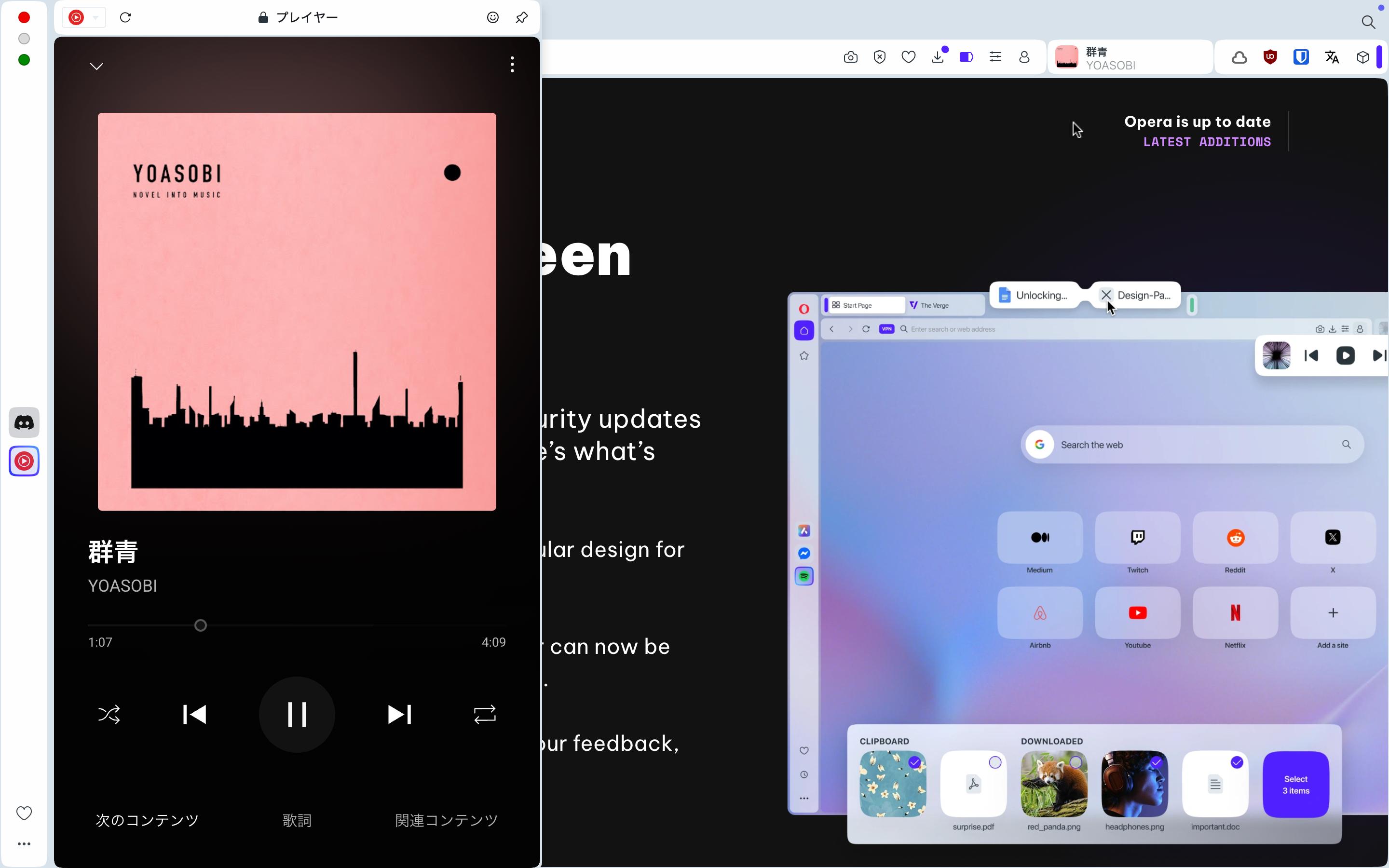Uncheck the floral clipboard image checkmark
The width and height of the screenshot is (1389, 868).
pos(915,762)
